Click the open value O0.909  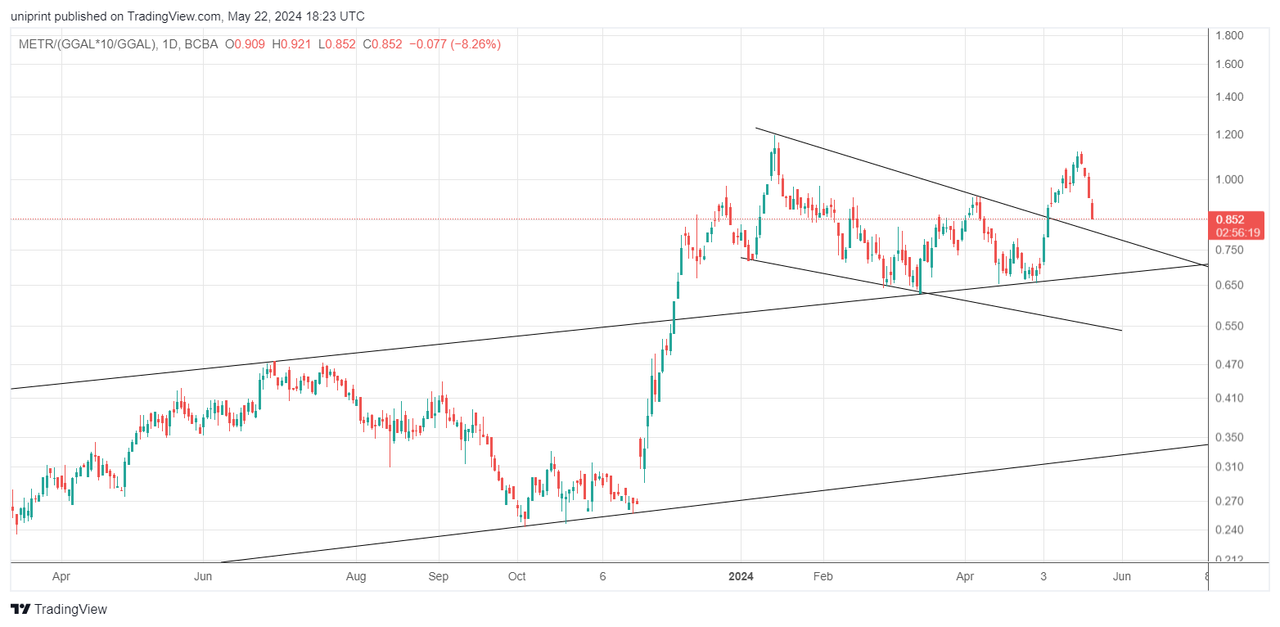click(245, 44)
